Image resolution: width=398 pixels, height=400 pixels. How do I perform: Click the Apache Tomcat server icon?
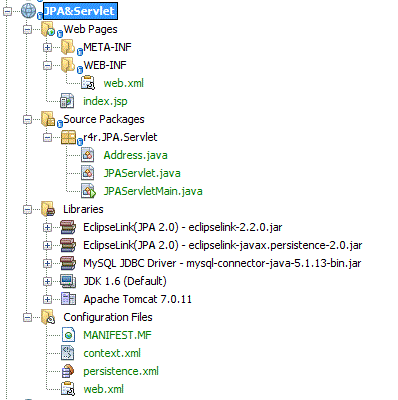click(68, 299)
